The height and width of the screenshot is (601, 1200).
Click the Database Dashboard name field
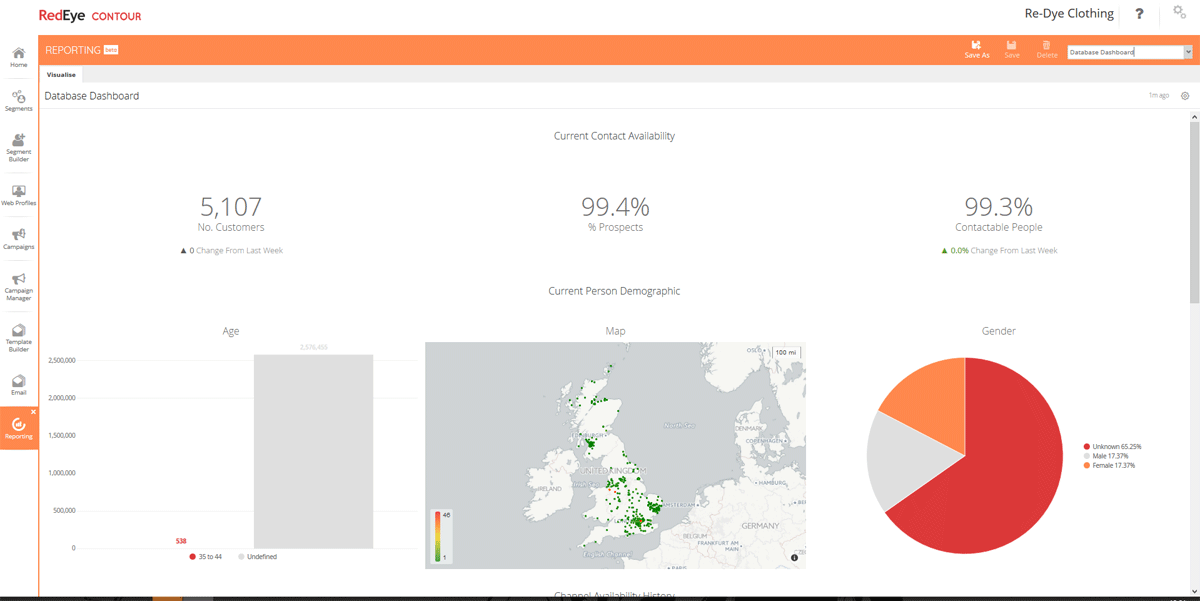point(1124,52)
